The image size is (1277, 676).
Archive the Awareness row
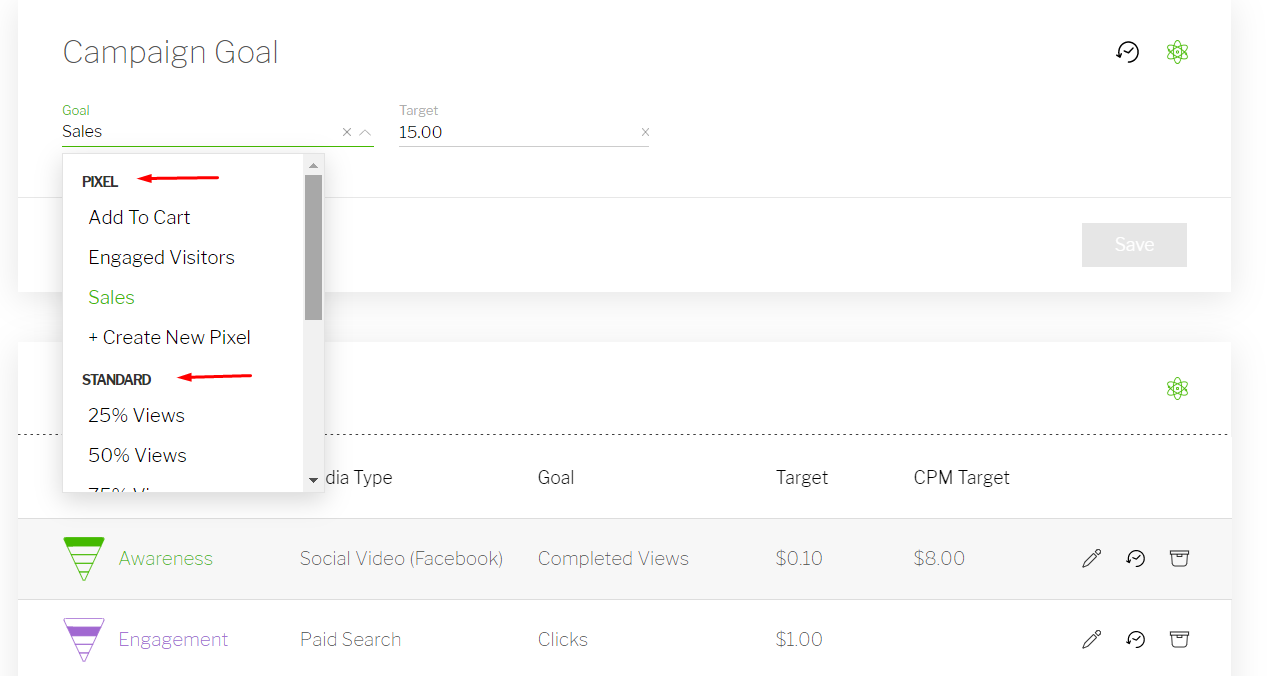(x=1179, y=558)
